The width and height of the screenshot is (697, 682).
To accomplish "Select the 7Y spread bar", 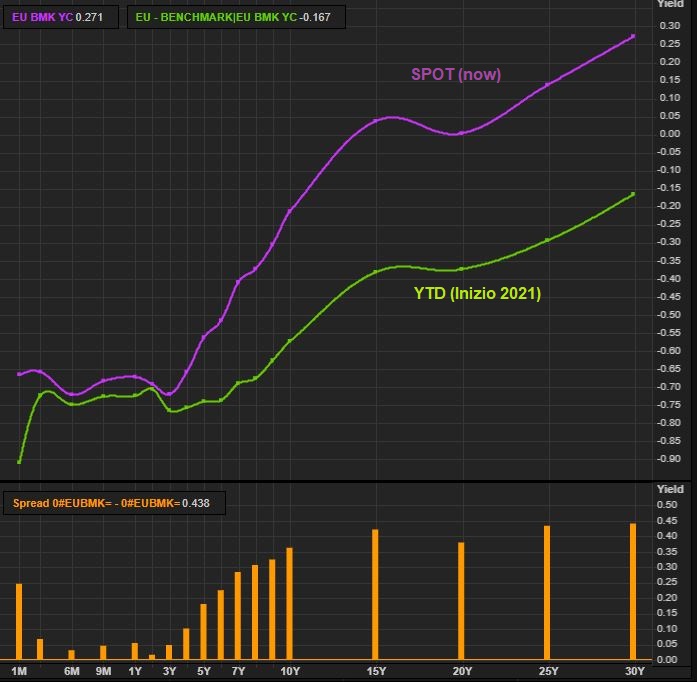I will (x=238, y=616).
